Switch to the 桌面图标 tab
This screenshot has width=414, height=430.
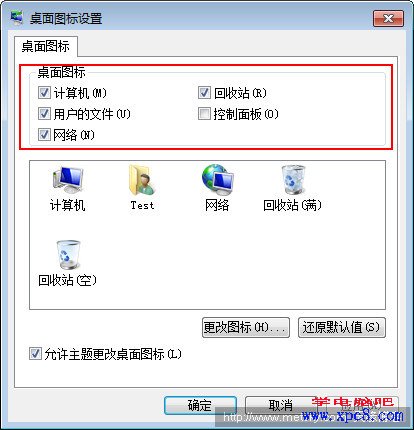click(46, 46)
